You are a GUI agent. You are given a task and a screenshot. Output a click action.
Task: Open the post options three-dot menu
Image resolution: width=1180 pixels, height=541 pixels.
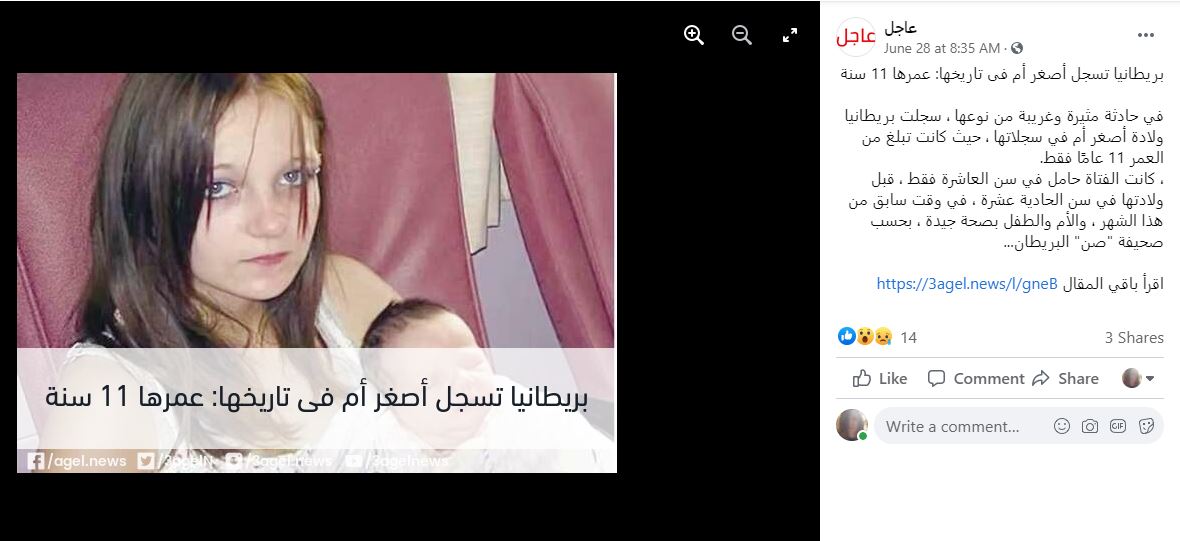point(1145,35)
